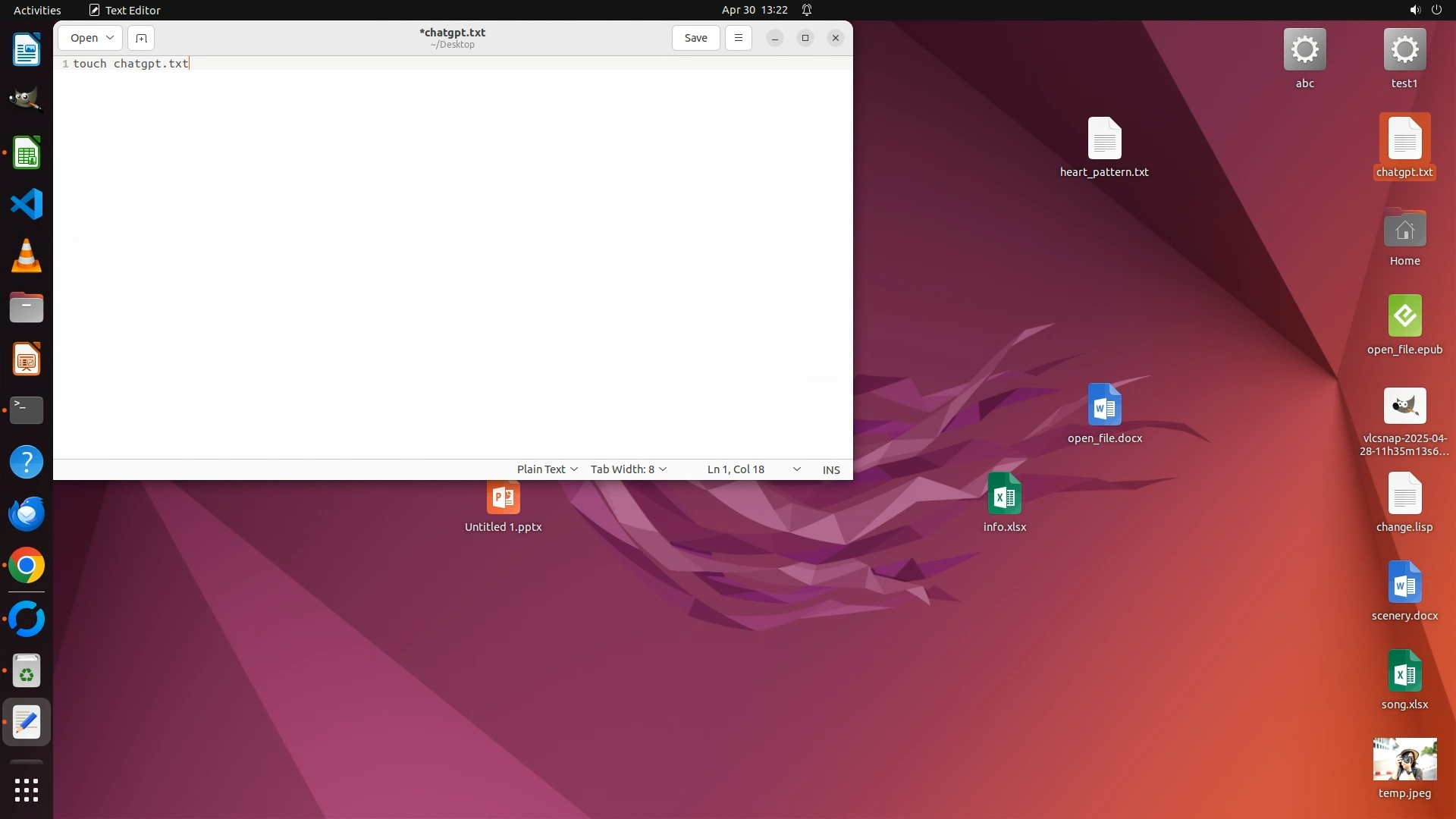Open Ln 1, Col 18 position dropdown
Viewport: 1456px width, 819px height.
click(x=753, y=469)
